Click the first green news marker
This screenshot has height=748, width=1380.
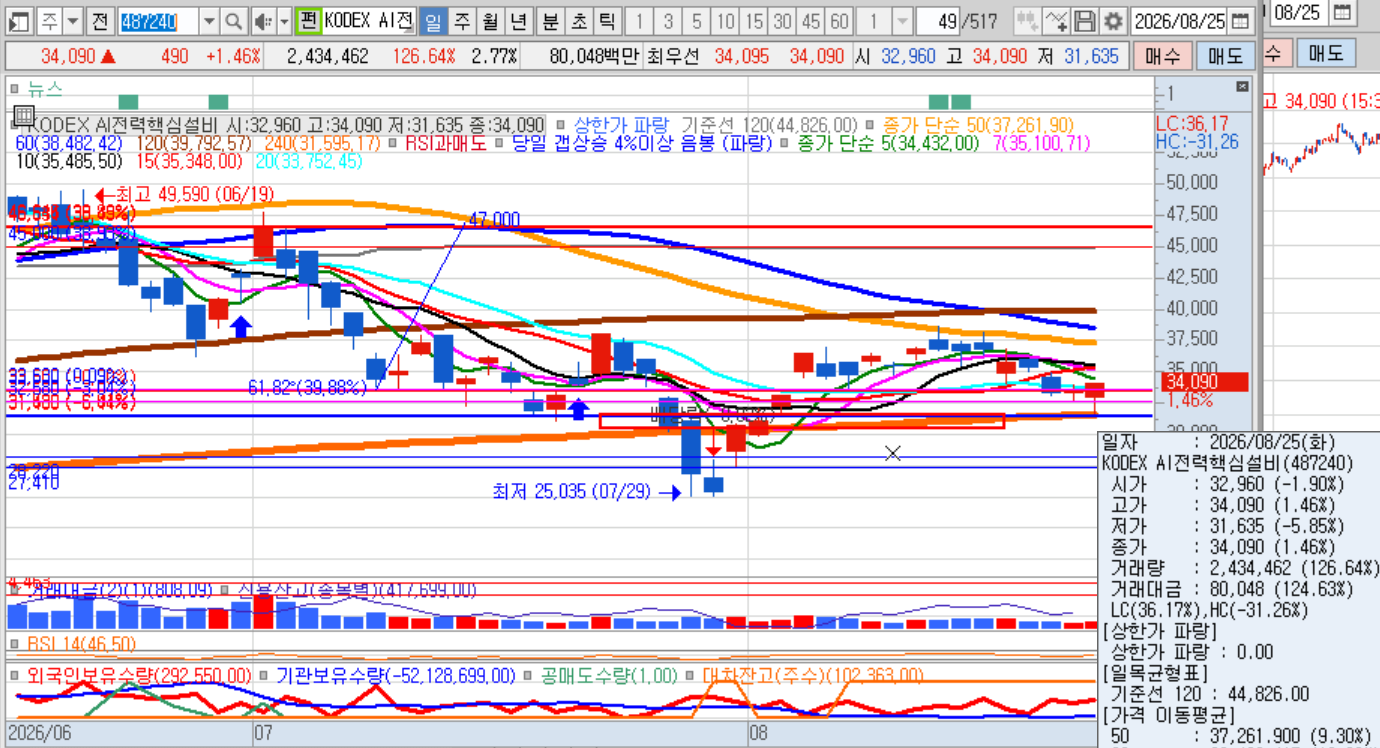tap(128, 101)
